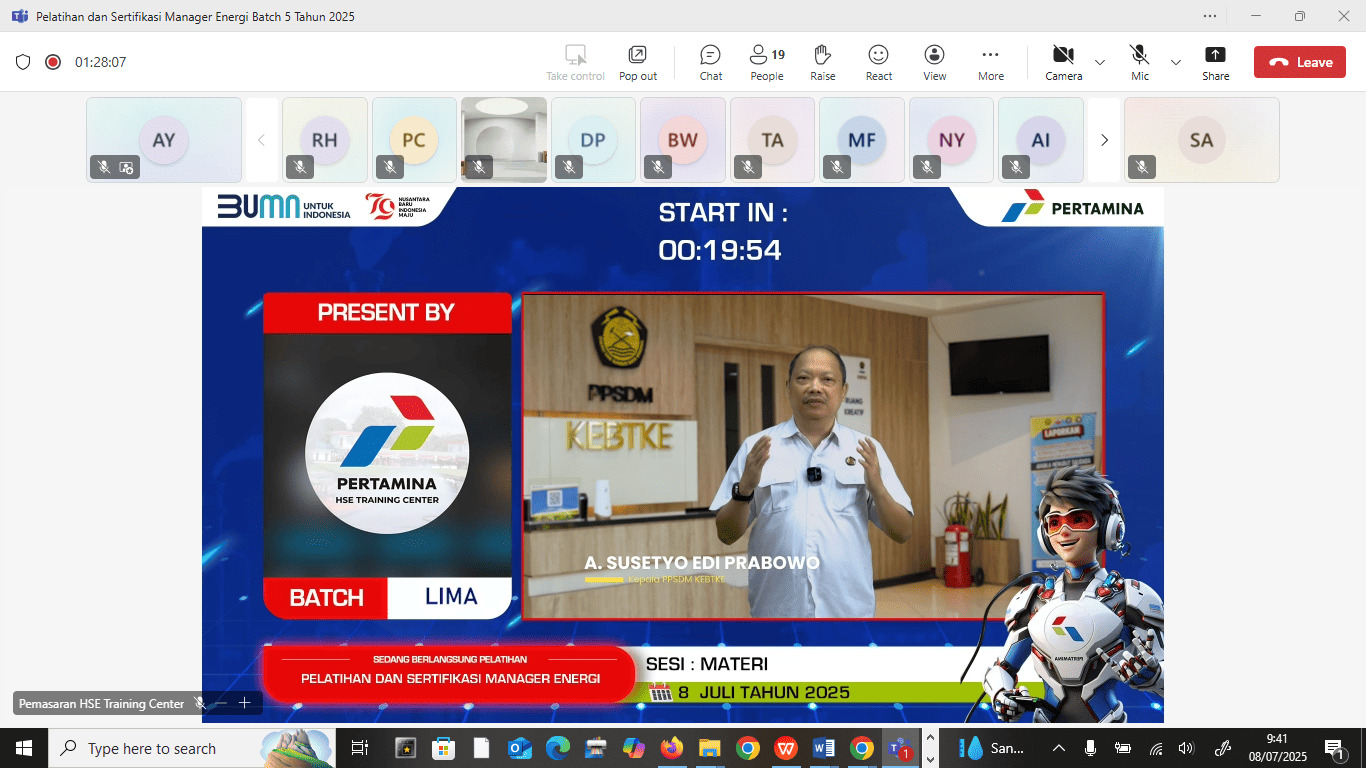Image resolution: width=1366 pixels, height=768 pixels.
Task: Turn on the Camera
Action: pos(1063,62)
